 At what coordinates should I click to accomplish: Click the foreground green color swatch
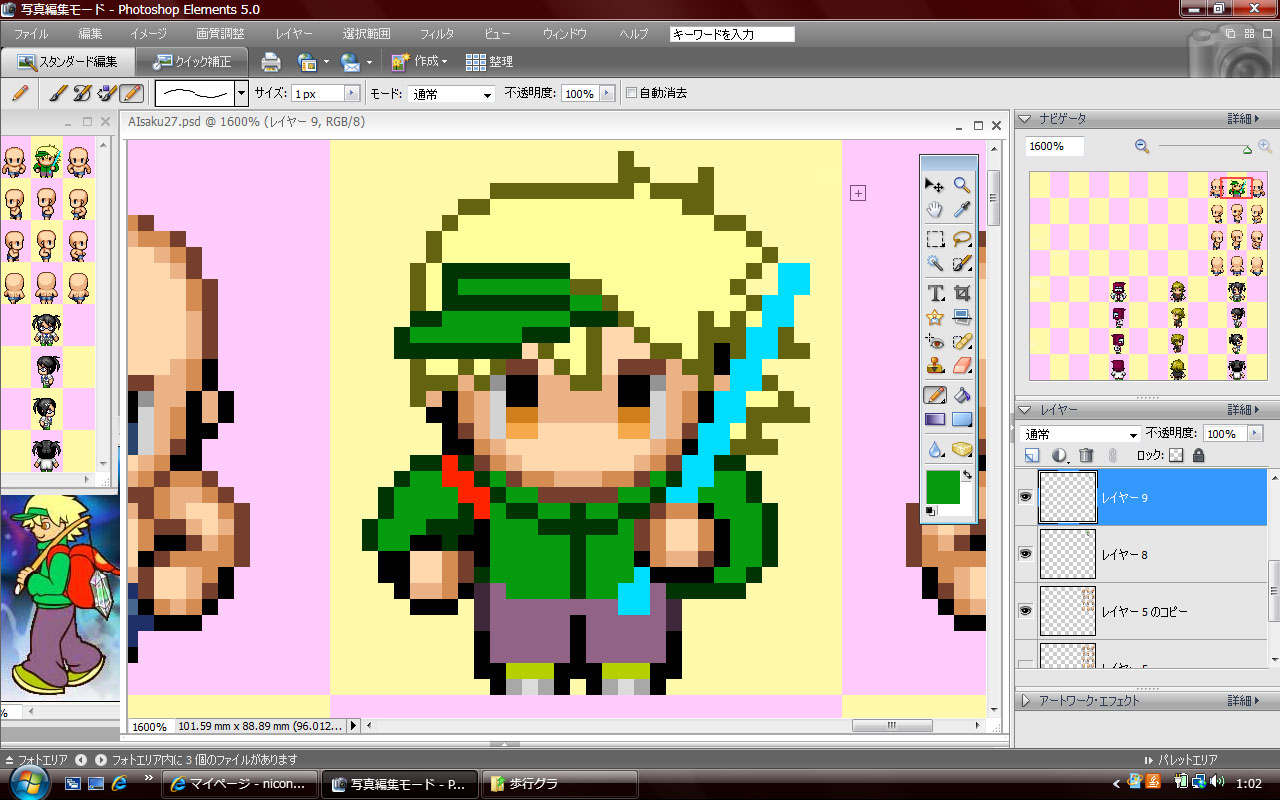click(943, 487)
